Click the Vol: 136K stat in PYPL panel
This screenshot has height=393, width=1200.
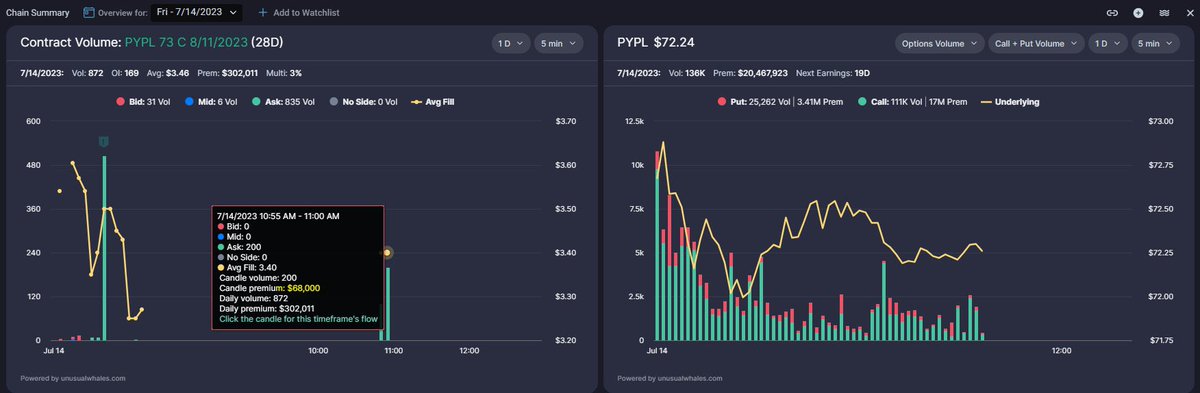688,74
